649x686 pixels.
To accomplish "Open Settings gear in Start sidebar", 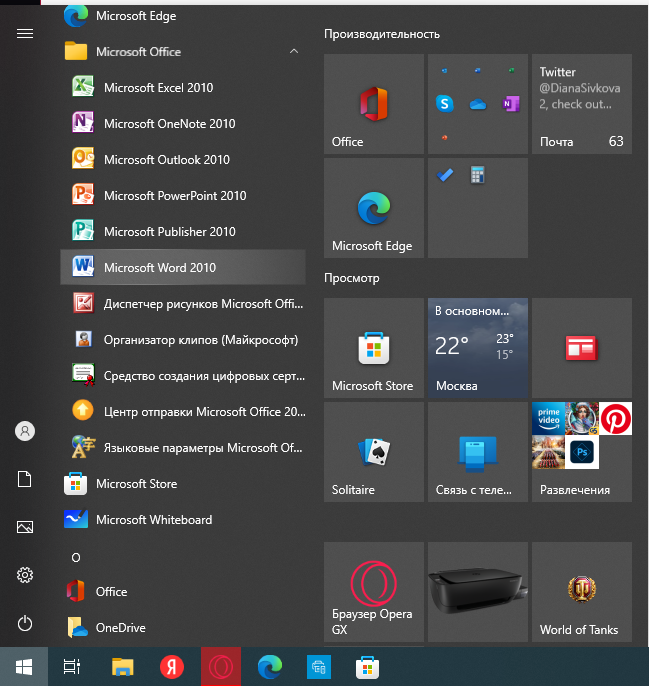I will [x=25, y=575].
